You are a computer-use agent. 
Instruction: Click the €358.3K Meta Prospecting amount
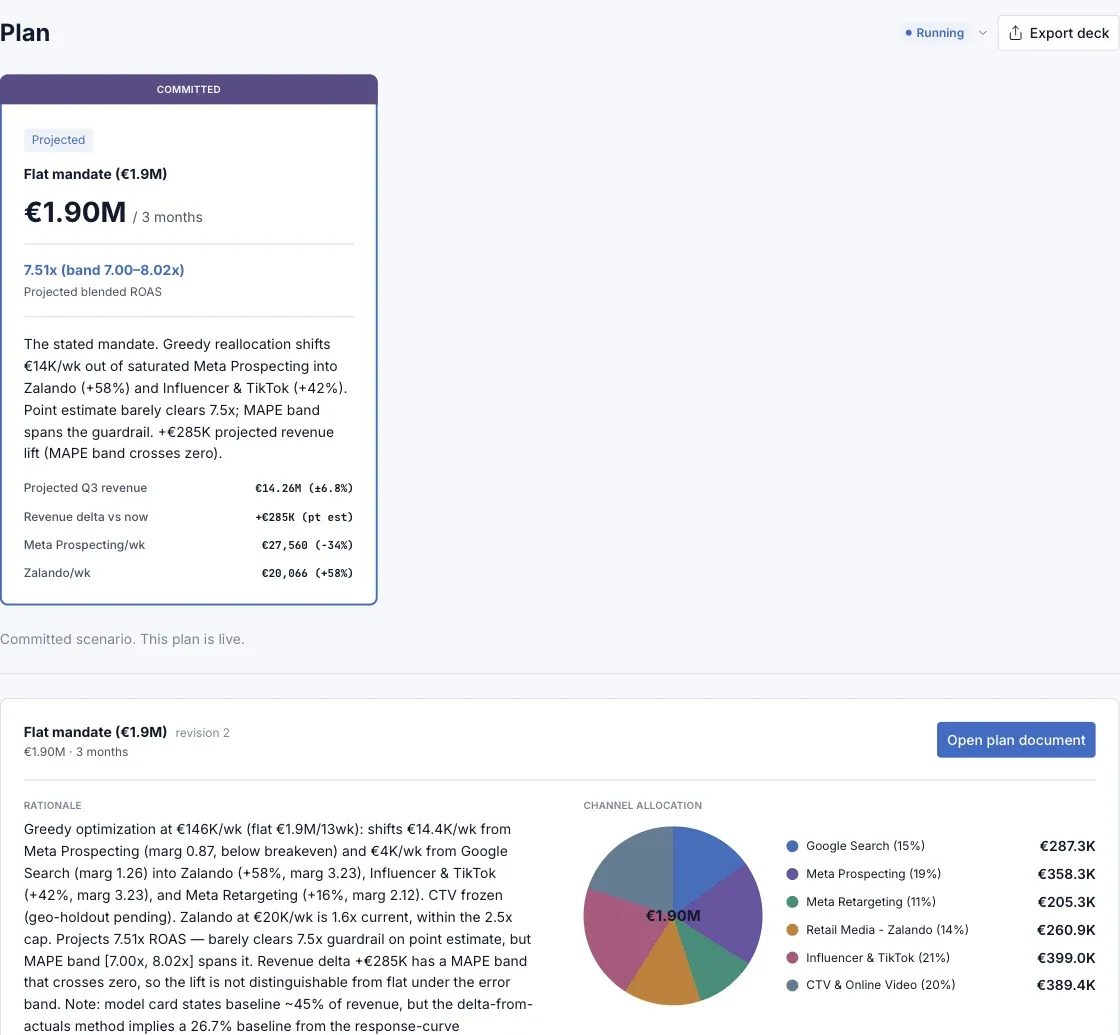click(1066, 874)
